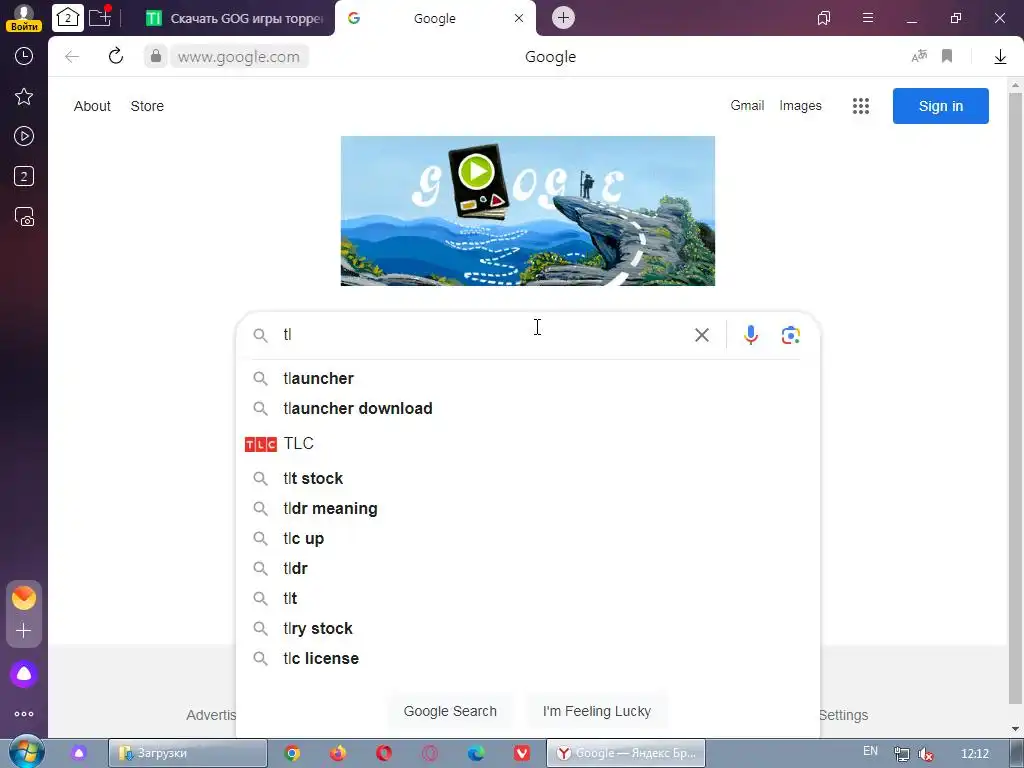Launch Firefox from the taskbar
The width and height of the screenshot is (1024, 768).
point(338,753)
